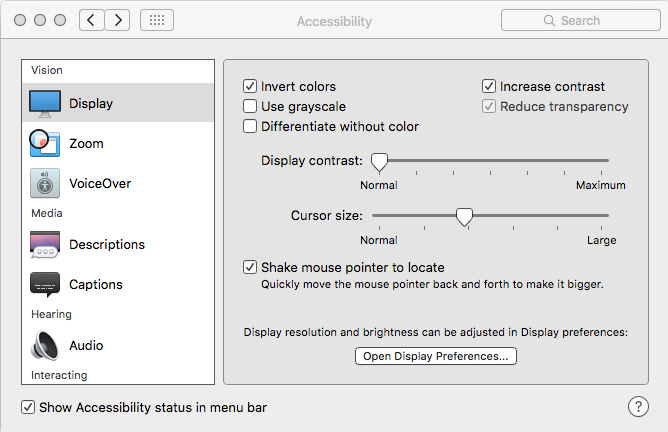Select the Captions speech bubble icon
668x432 pixels.
(x=45, y=285)
